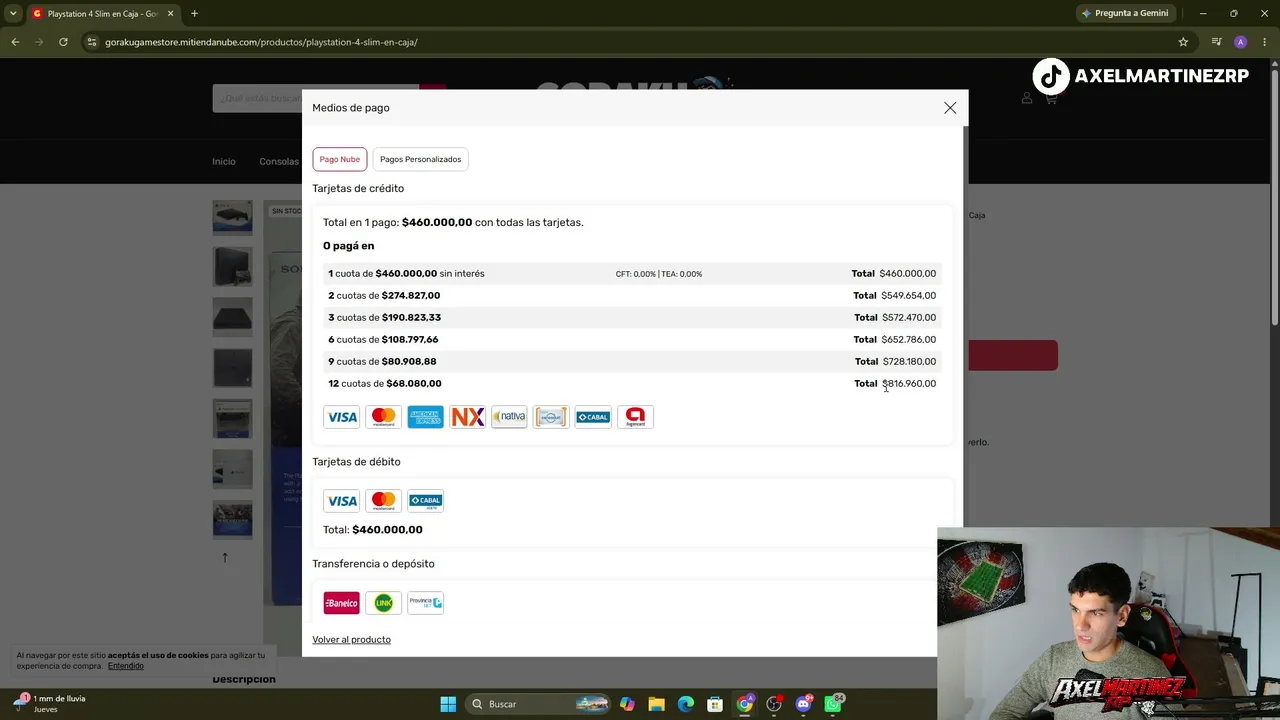The height and width of the screenshot is (720, 1280).
Task: Click the Naranja X (NX) card logo
Action: tap(467, 417)
